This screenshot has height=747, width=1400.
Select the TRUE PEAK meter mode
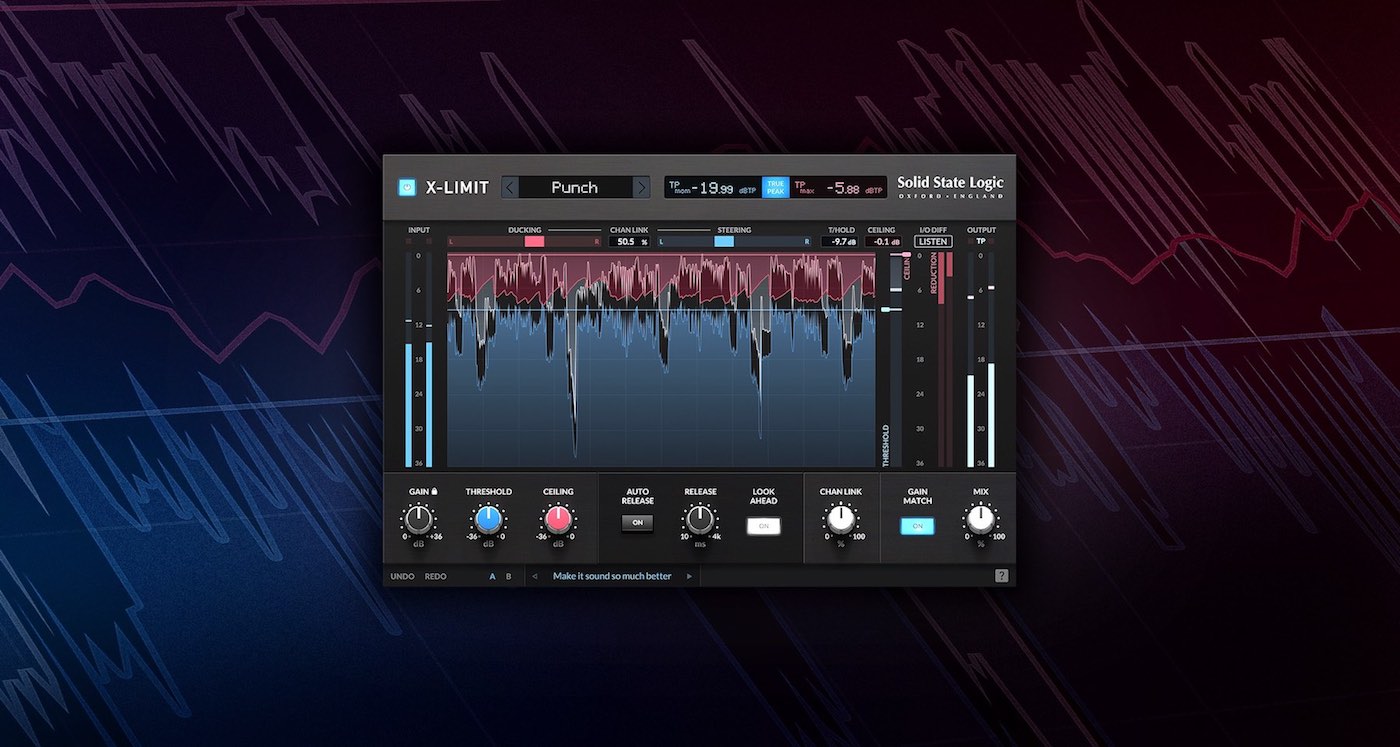(776, 186)
